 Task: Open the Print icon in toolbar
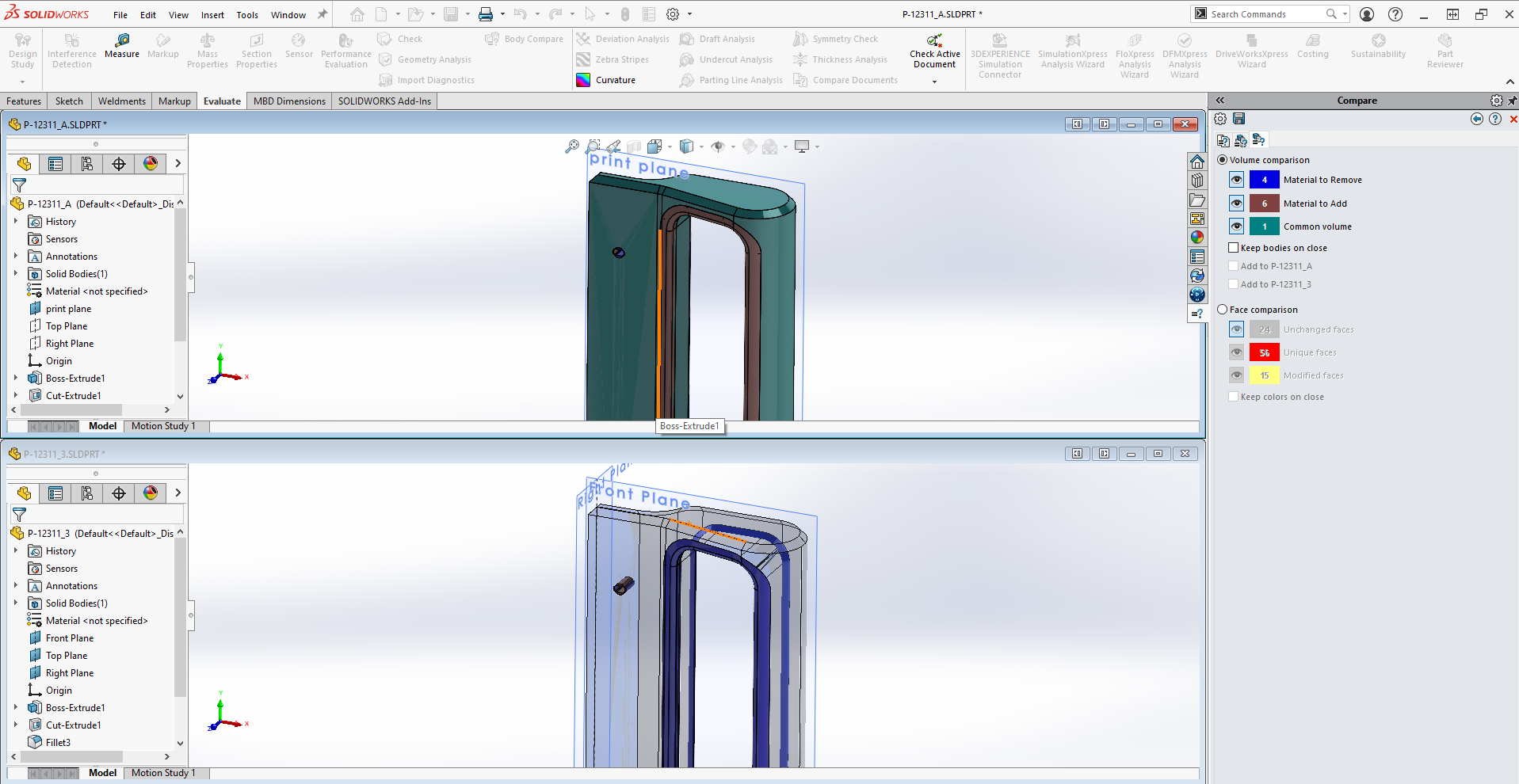point(485,14)
